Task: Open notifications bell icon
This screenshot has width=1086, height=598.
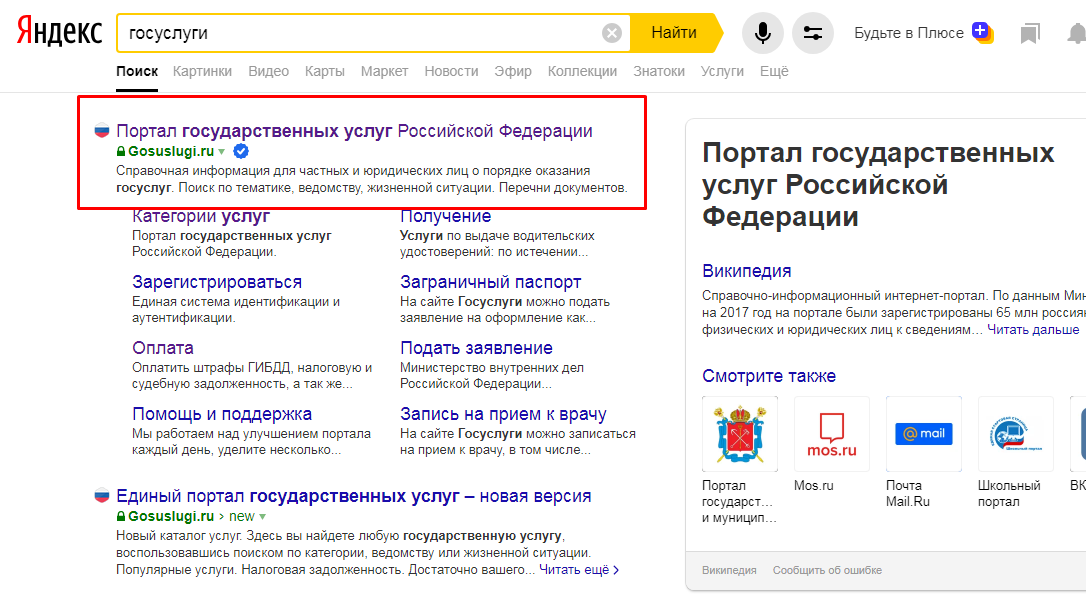Action: [x=1076, y=33]
